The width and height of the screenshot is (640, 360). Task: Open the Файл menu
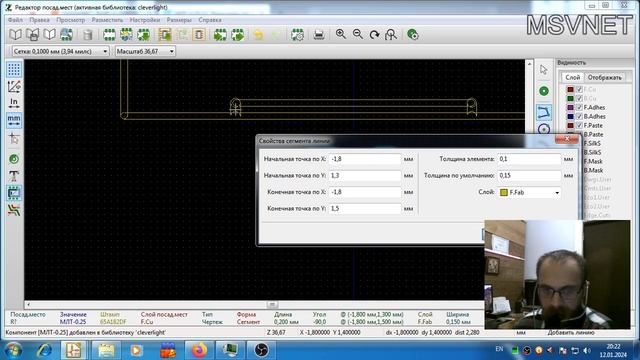tap(15, 20)
